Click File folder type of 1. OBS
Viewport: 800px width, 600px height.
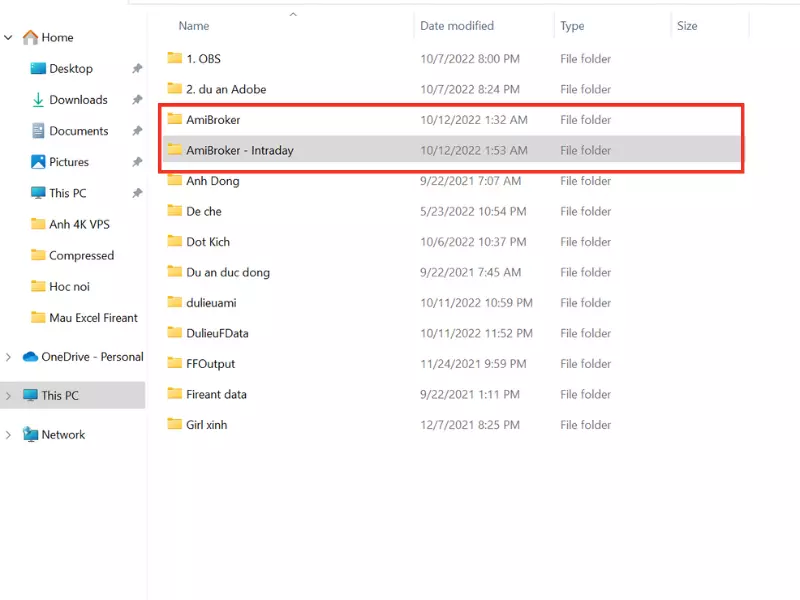pyautogui.click(x=585, y=59)
